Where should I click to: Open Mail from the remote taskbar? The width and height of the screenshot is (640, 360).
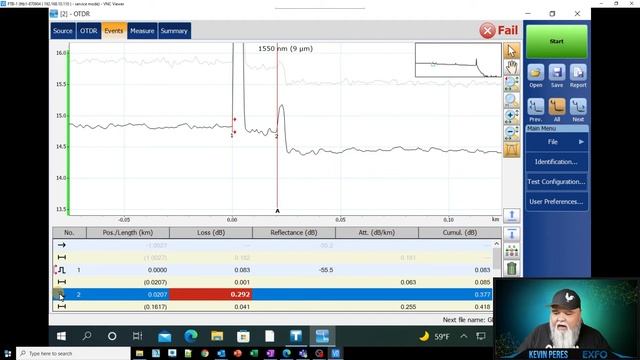click(164, 336)
